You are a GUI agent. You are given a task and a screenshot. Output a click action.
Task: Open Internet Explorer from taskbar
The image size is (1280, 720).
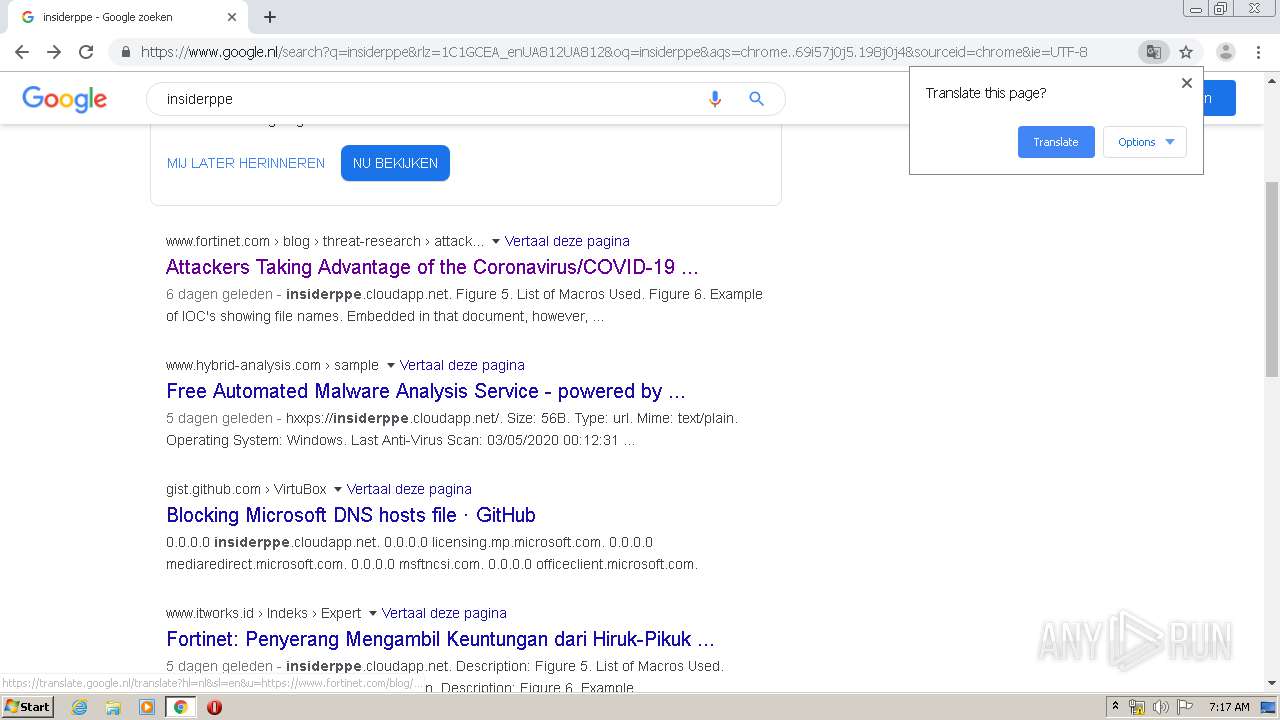pyautogui.click(x=79, y=707)
